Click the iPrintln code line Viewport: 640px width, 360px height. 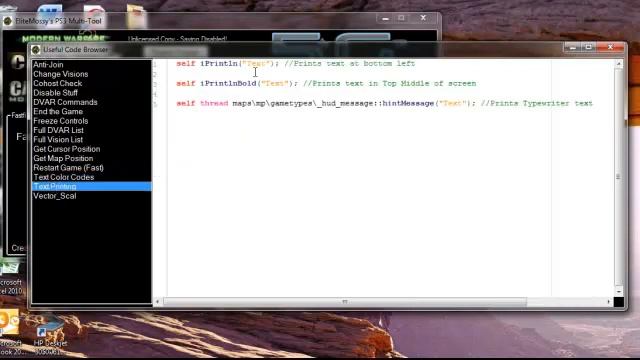(296, 64)
